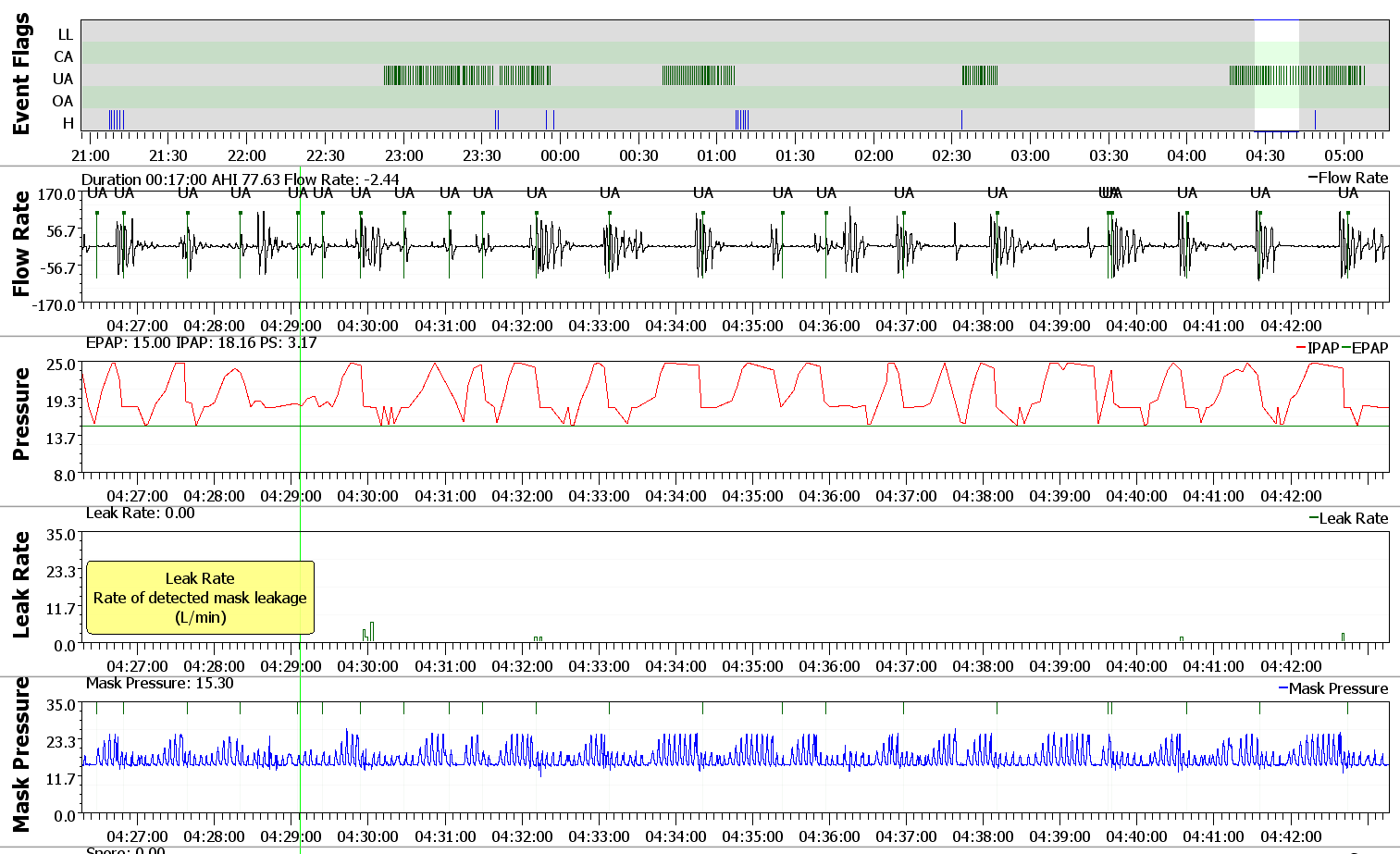This screenshot has height=854, width=1400.
Task: Select the CA row label in Event Flags
Action: [x=63, y=56]
